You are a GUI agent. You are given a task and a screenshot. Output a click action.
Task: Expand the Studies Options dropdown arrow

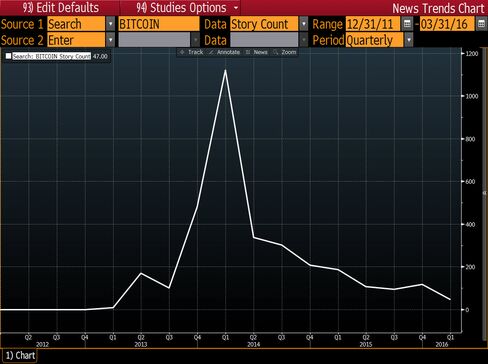click(x=236, y=8)
